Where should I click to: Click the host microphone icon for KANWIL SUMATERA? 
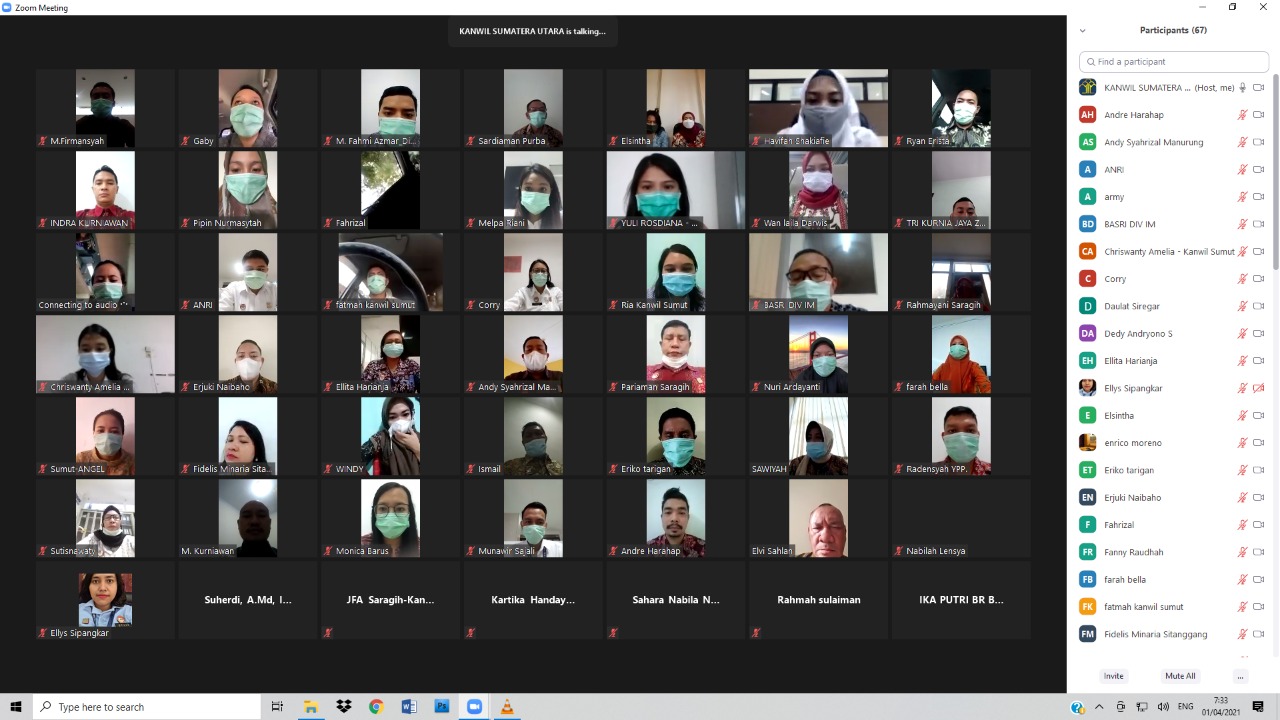coord(1242,87)
